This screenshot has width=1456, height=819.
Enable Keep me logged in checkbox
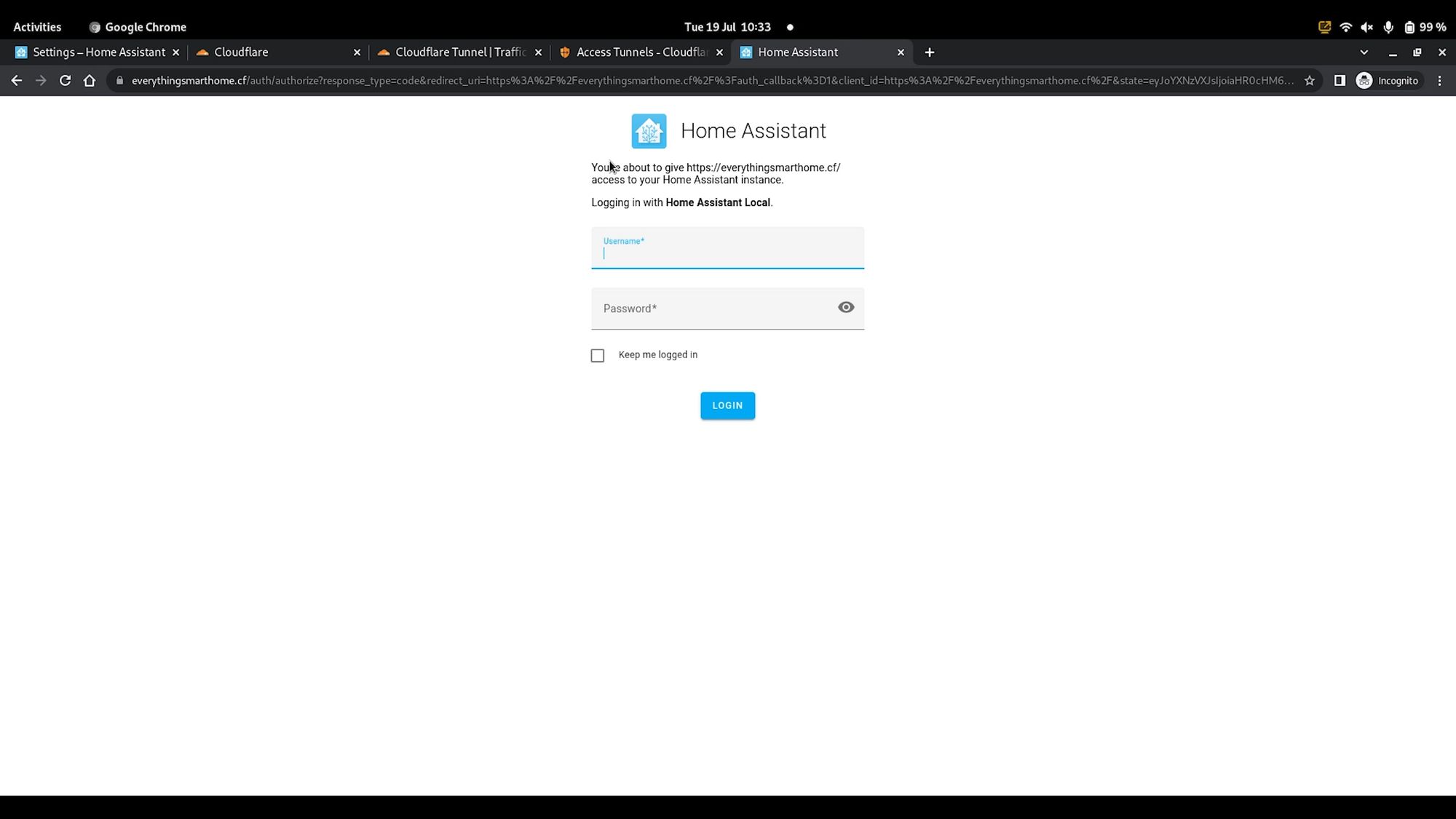pyautogui.click(x=598, y=355)
